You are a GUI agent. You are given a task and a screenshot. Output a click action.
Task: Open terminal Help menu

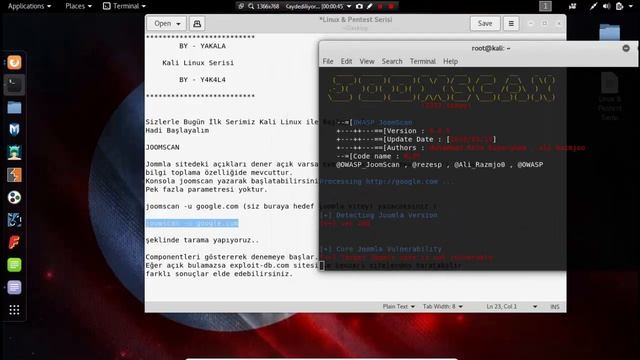click(450, 61)
